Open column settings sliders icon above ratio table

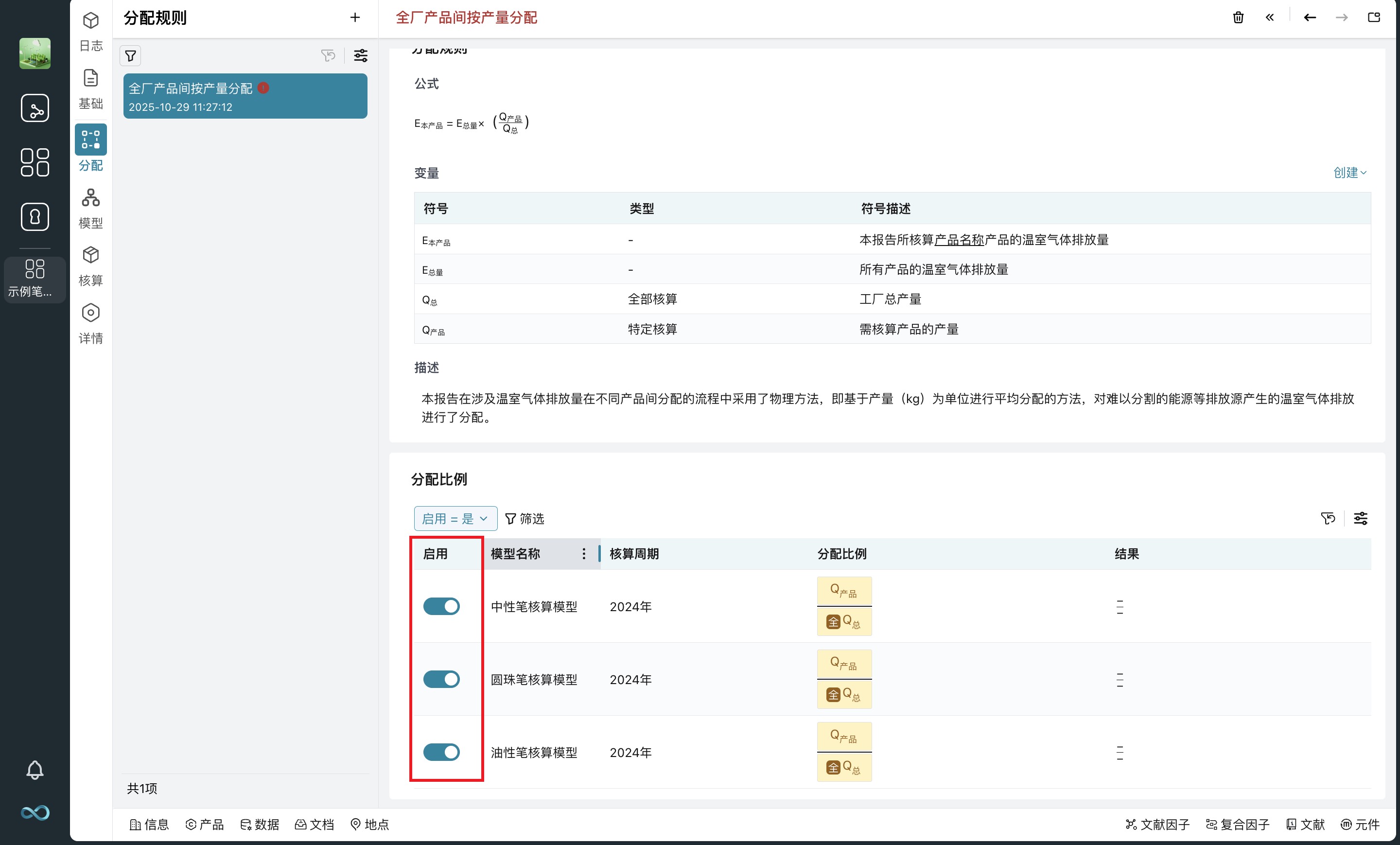click(x=1360, y=518)
